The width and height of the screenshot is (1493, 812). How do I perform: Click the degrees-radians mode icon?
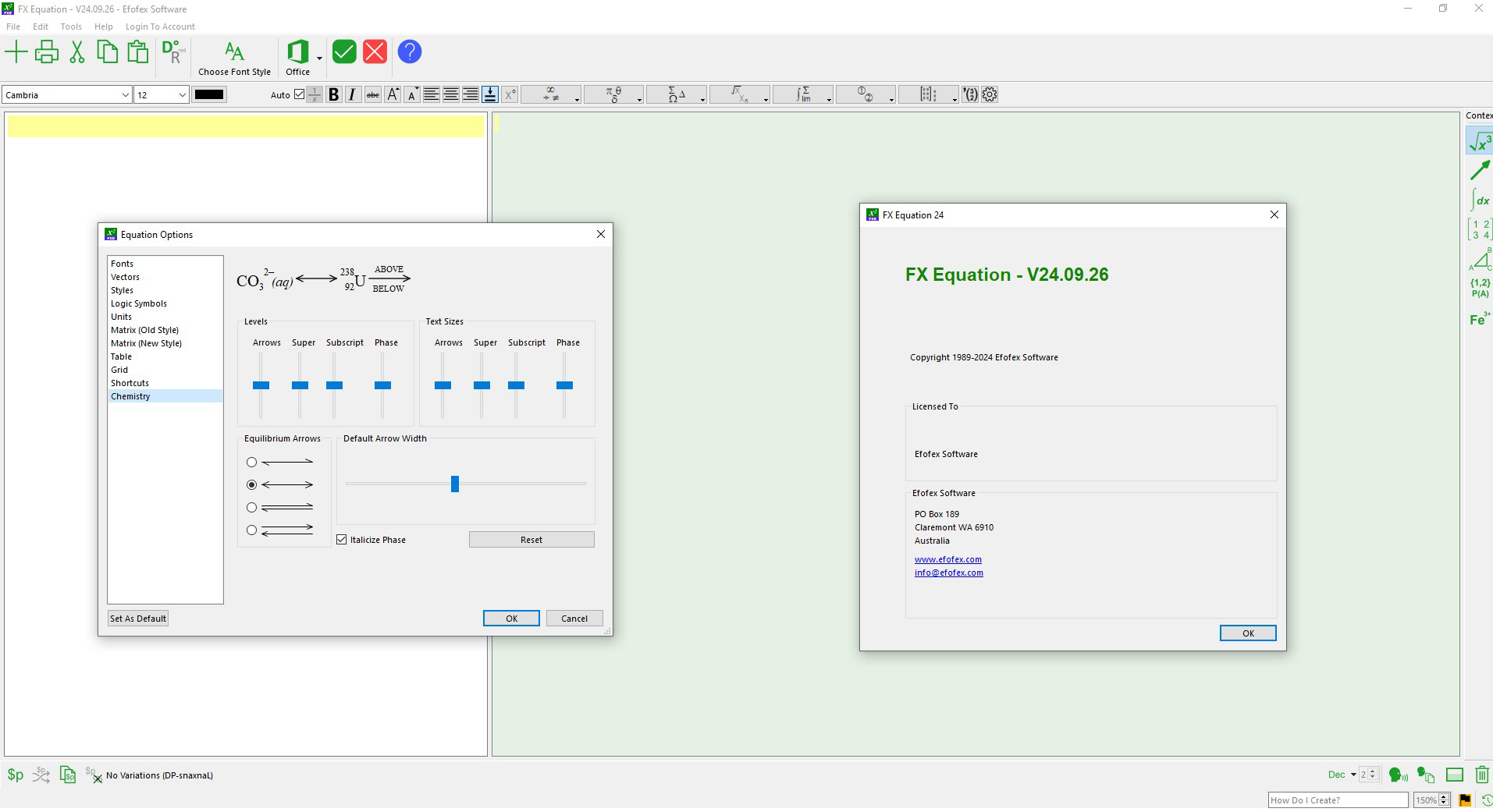172,51
